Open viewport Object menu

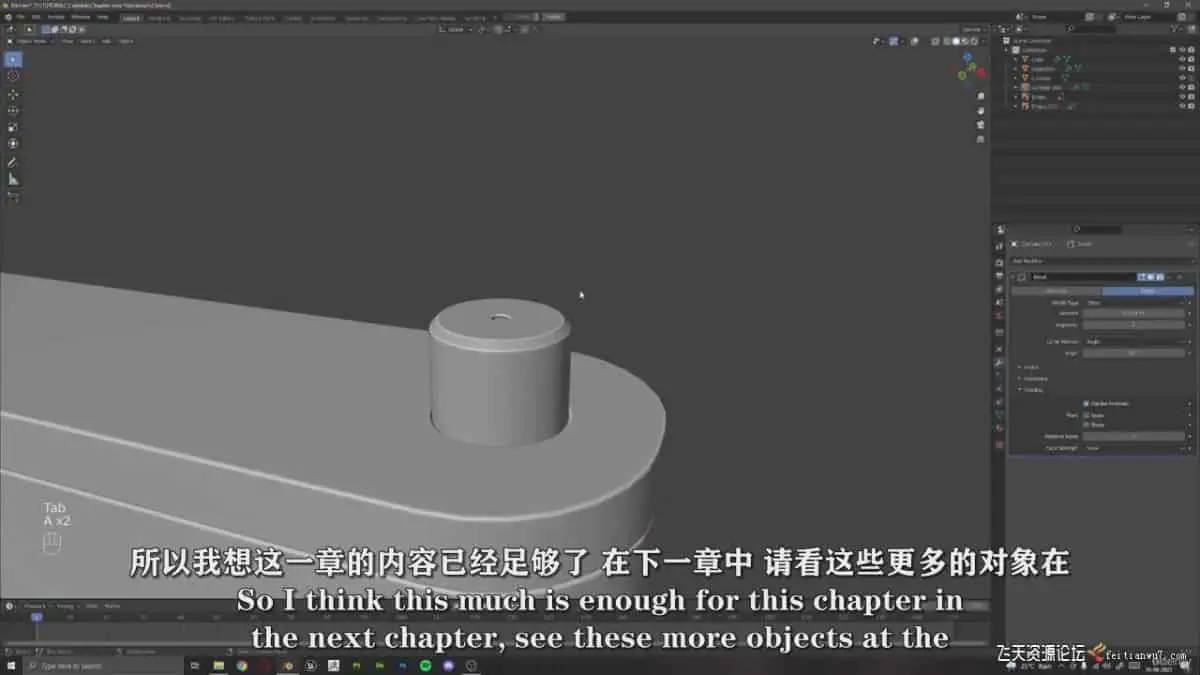click(x=126, y=41)
